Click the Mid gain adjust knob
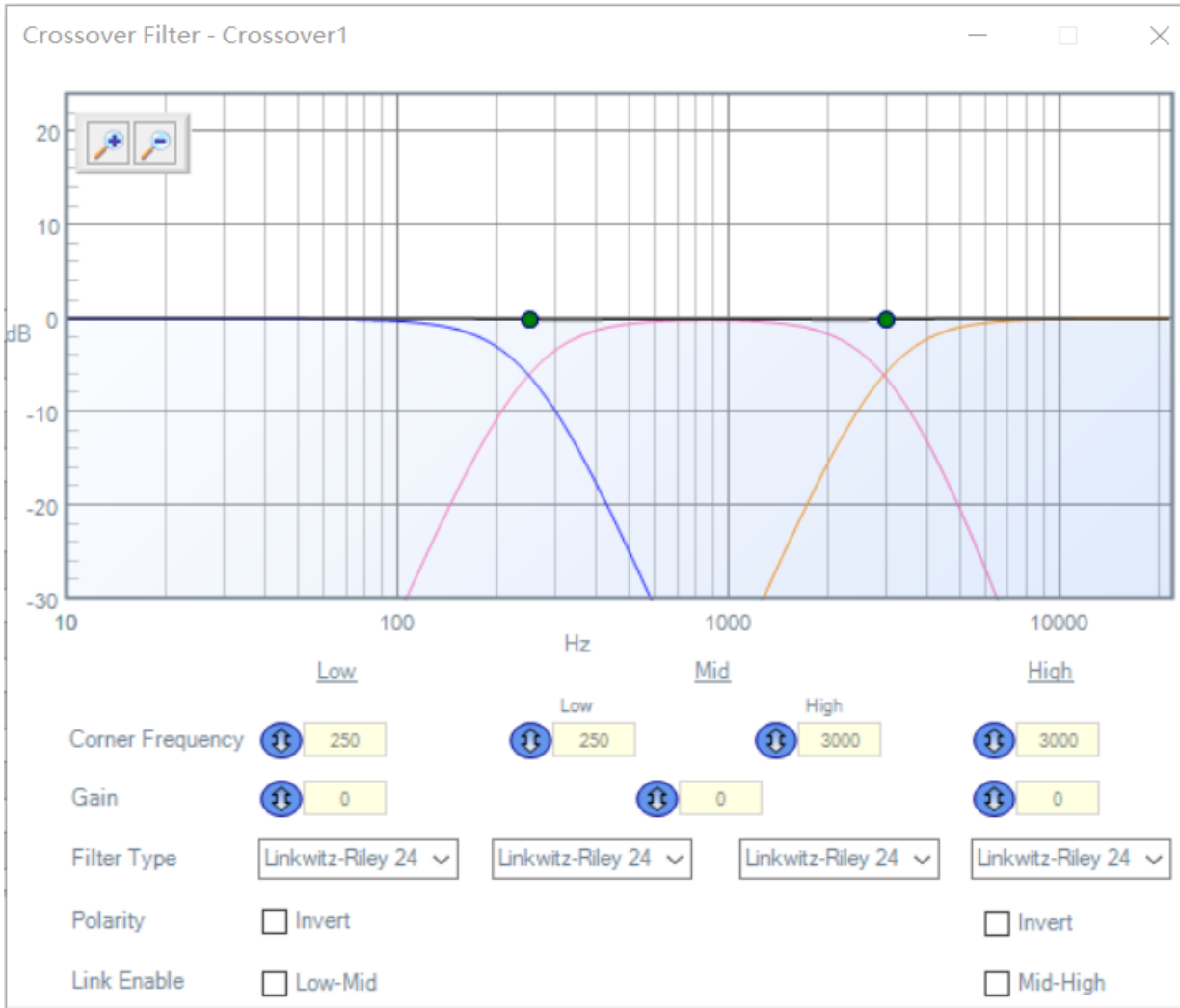The image size is (1180, 1008). [x=657, y=799]
